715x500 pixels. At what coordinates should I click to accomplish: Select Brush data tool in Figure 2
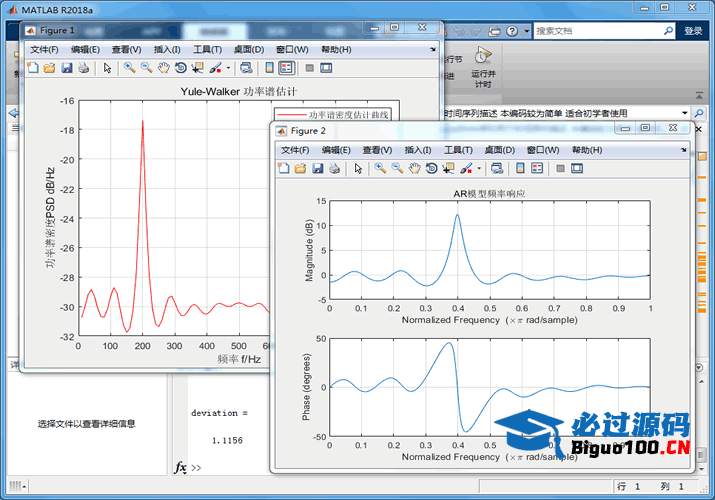466,168
